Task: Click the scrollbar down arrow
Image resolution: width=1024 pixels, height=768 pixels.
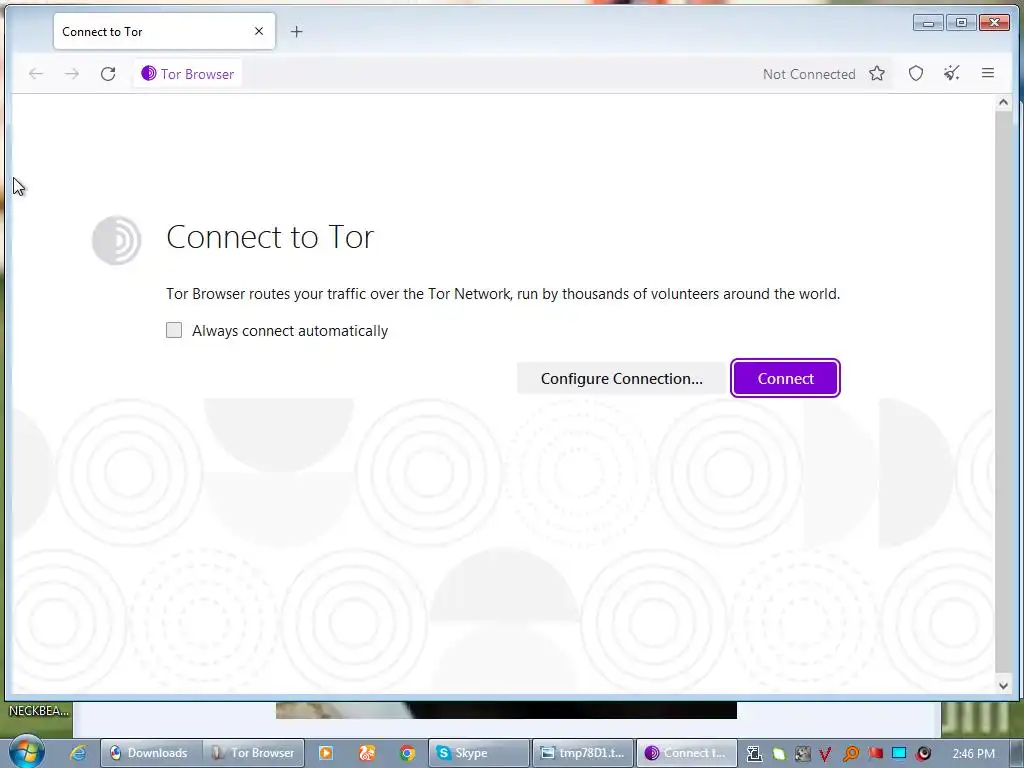Action: pos(1004,686)
